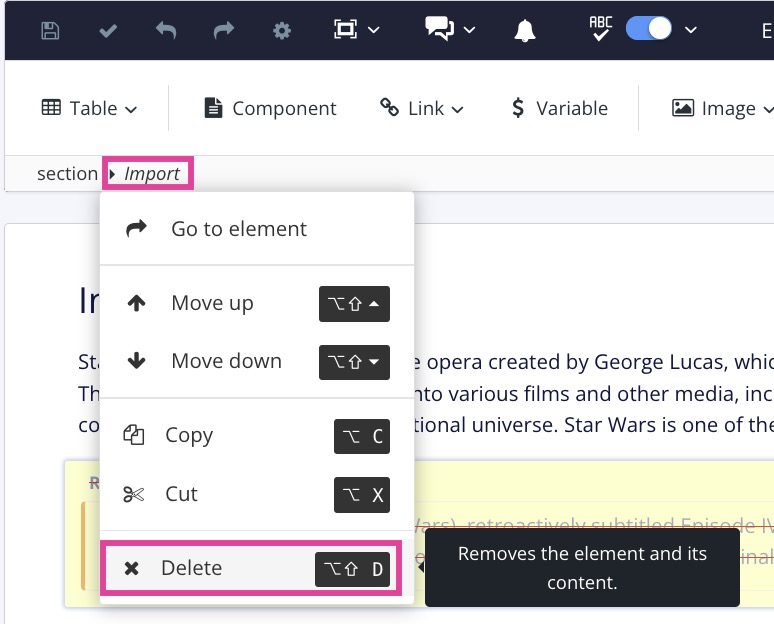The height and width of the screenshot is (624, 774).
Task: Click the section breadcrumb element
Action: click(67, 174)
